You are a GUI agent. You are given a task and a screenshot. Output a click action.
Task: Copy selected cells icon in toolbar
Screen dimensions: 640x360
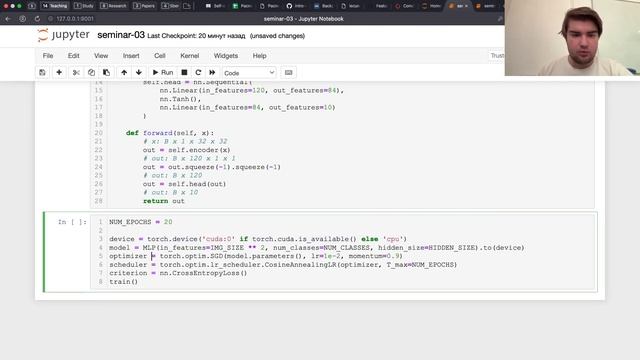pyautogui.click(x=91, y=72)
